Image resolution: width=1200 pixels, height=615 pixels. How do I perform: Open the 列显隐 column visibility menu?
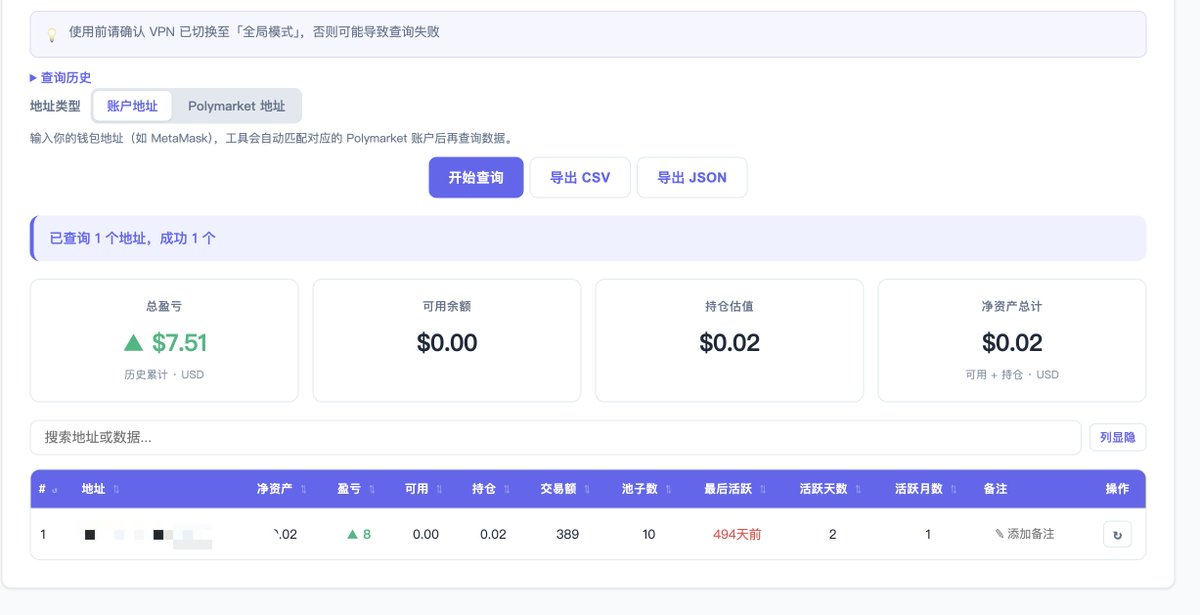1117,437
